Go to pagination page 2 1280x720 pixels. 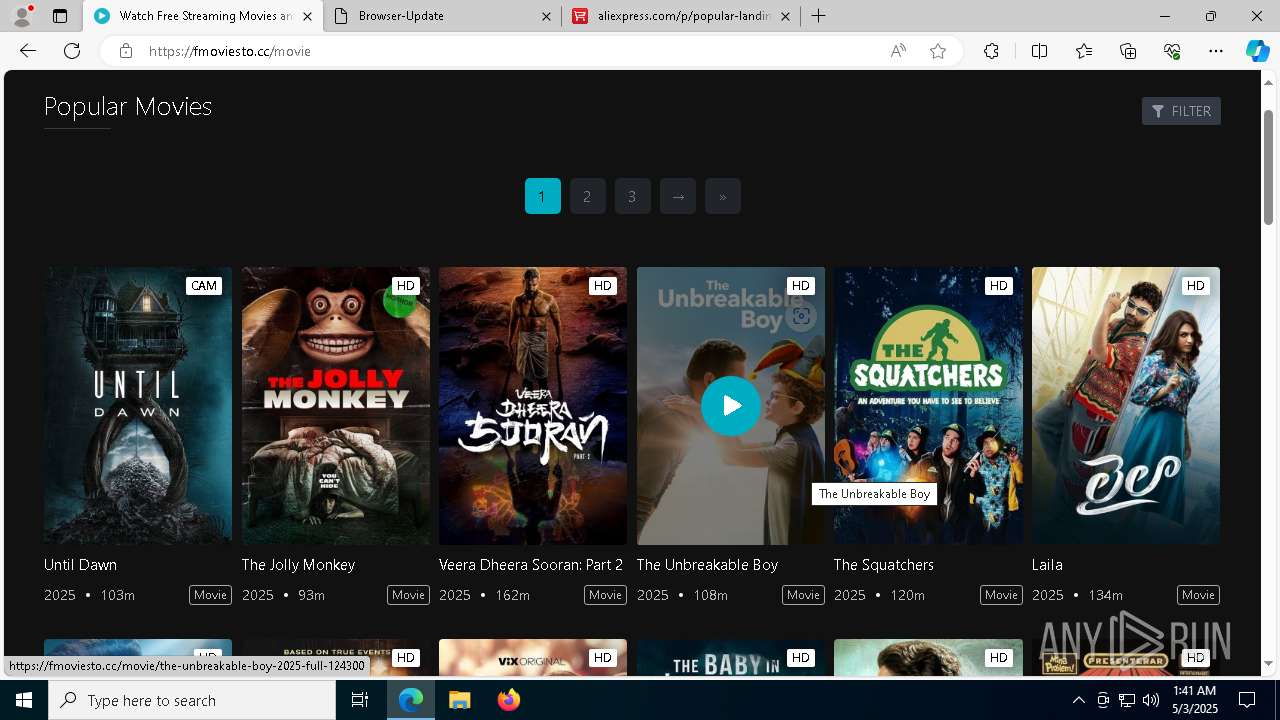tap(587, 196)
